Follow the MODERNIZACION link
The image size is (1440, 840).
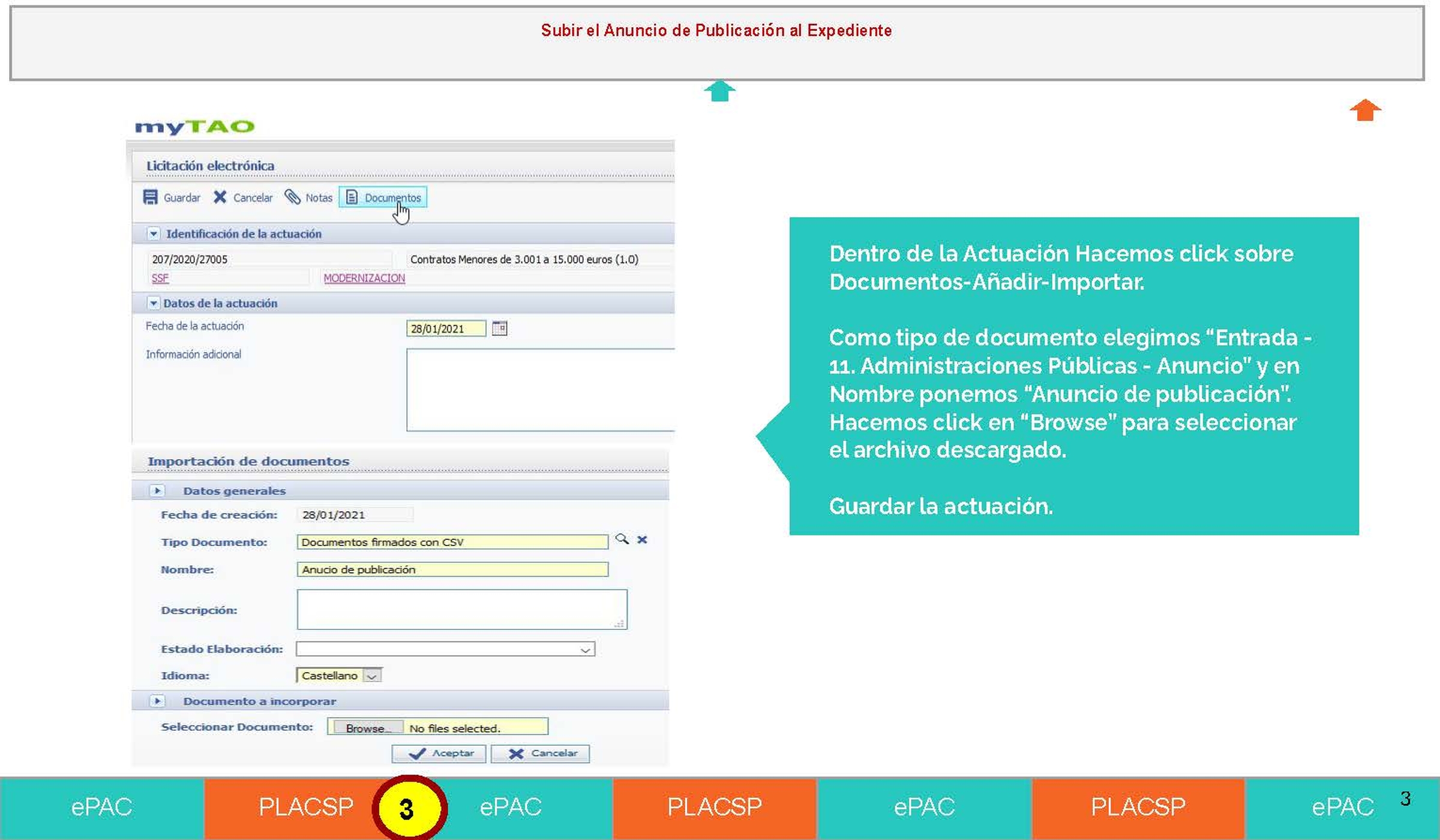364,278
